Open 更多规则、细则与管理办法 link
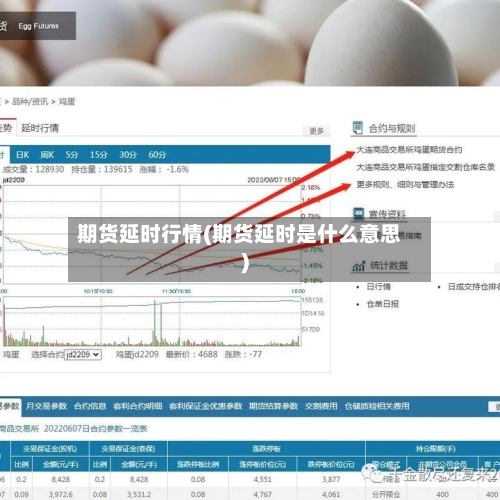This screenshot has width=500, height=500. coord(405,184)
